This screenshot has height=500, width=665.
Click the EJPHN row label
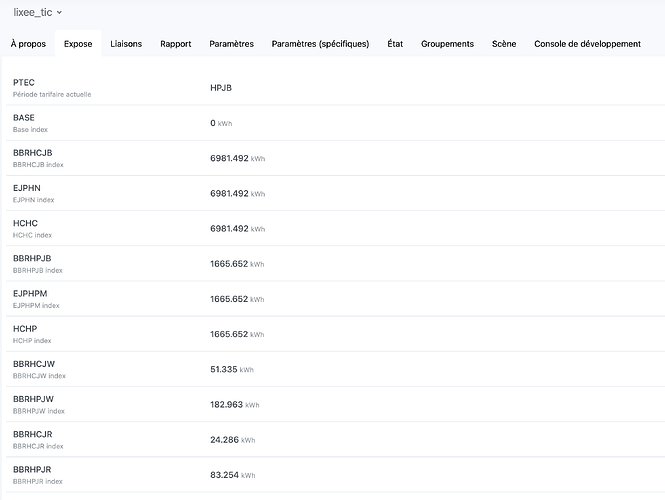pyautogui.click(x=27, y=188)
